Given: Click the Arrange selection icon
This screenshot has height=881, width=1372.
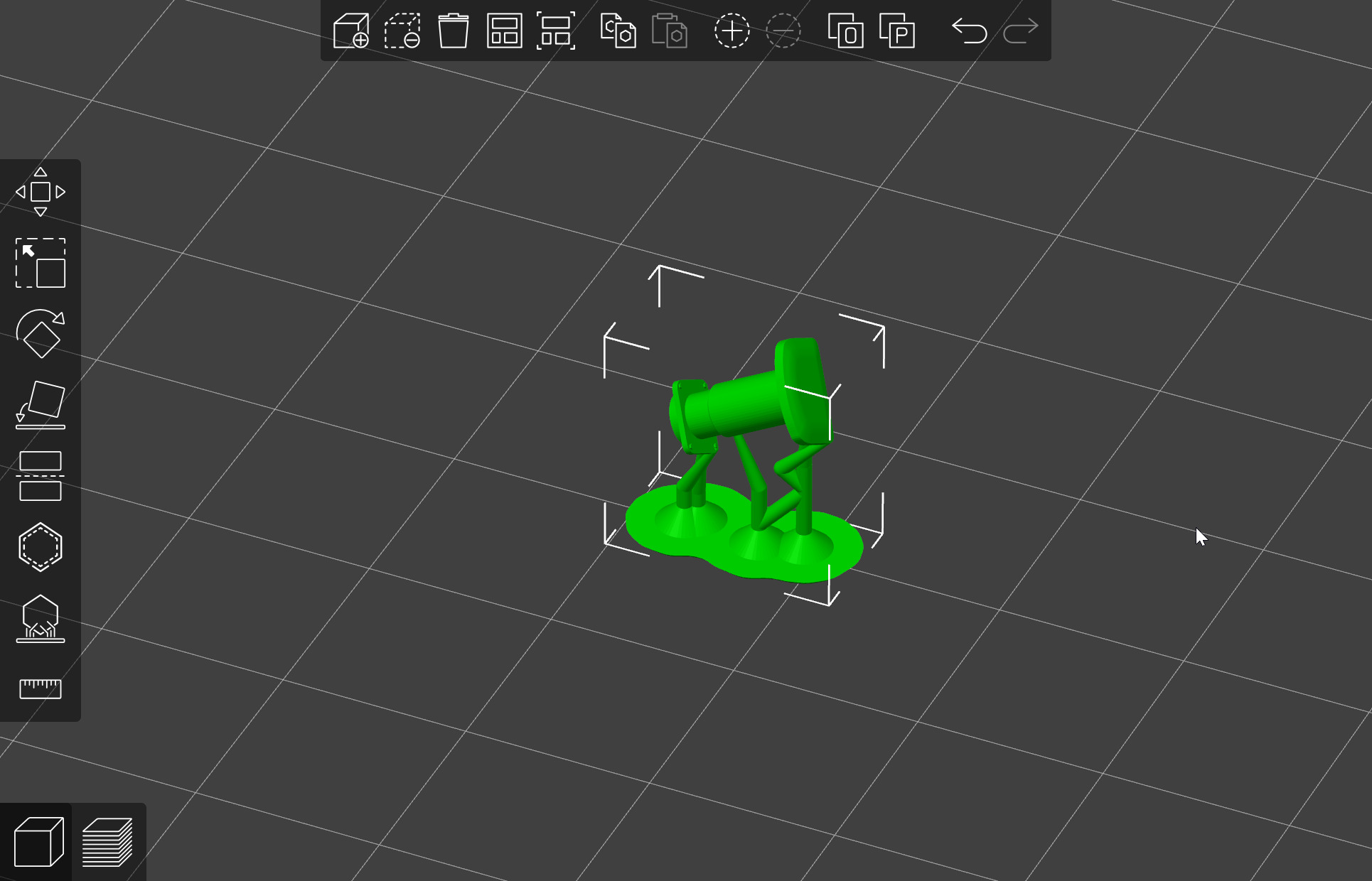Looking at the screenshot, I should tap(555, 31).
